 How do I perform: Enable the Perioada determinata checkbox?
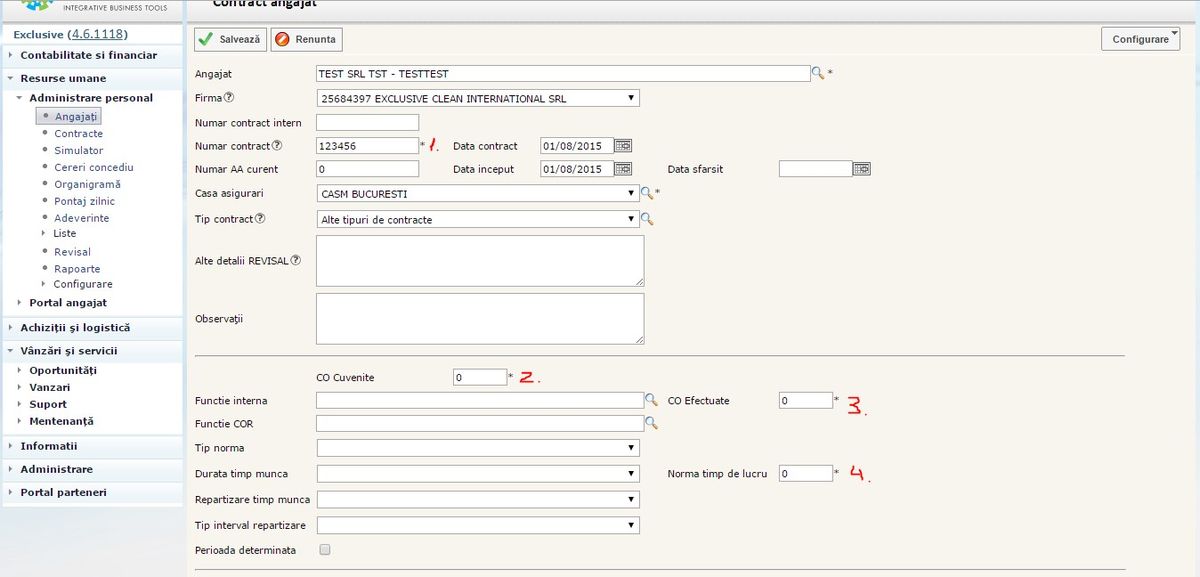tap(324, 550)
